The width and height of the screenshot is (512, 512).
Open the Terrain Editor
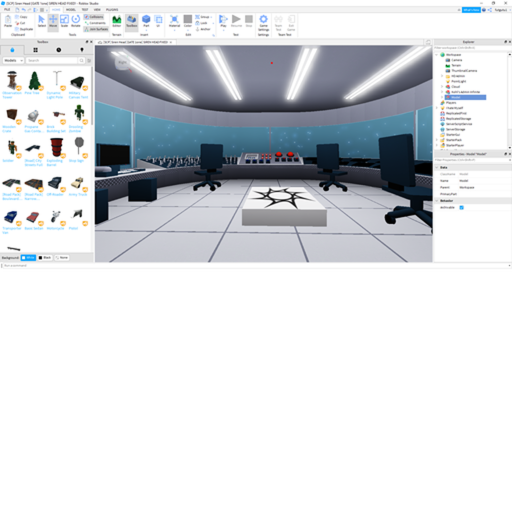click(117, 21)
